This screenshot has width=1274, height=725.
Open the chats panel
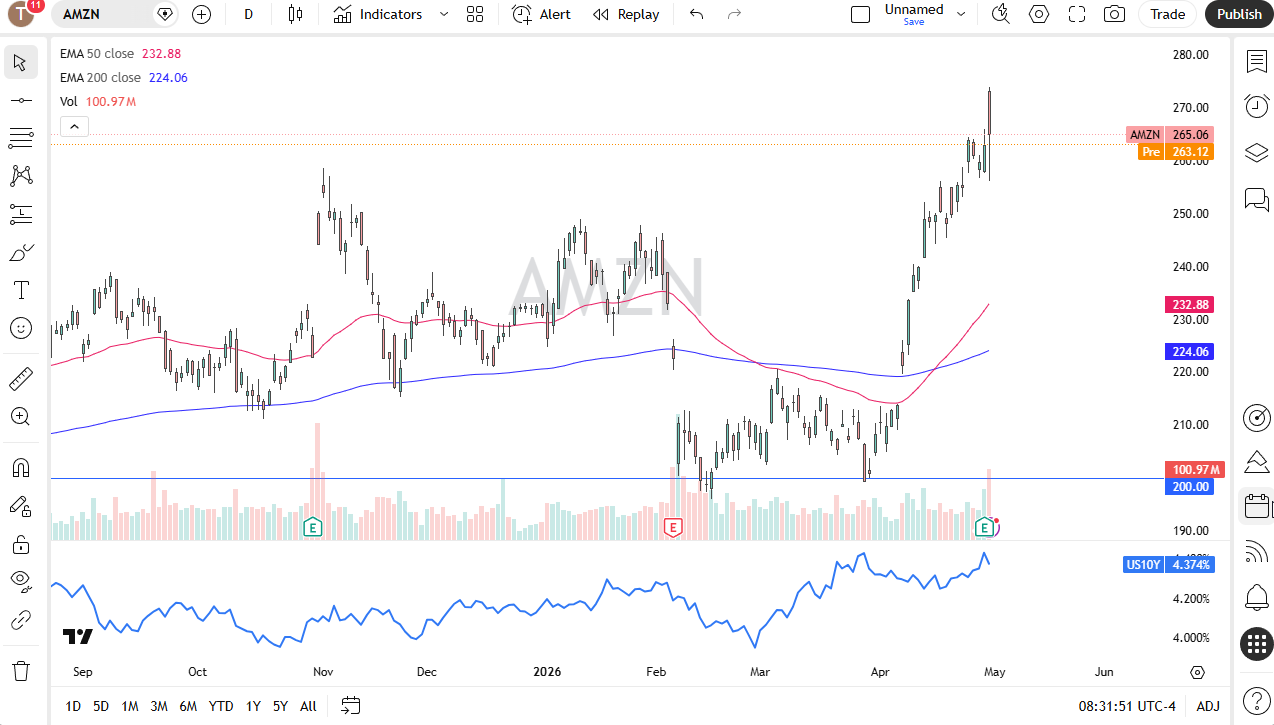click(x=1256, y=199)
